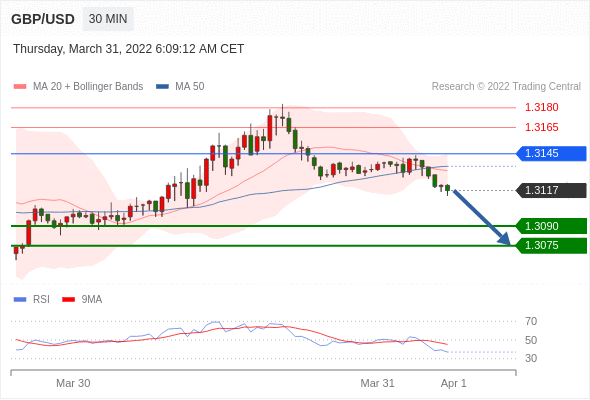Click the green 1.3090 support price tag
The height and width of the screenshot is (400, 590).
(x=551, y=226)
